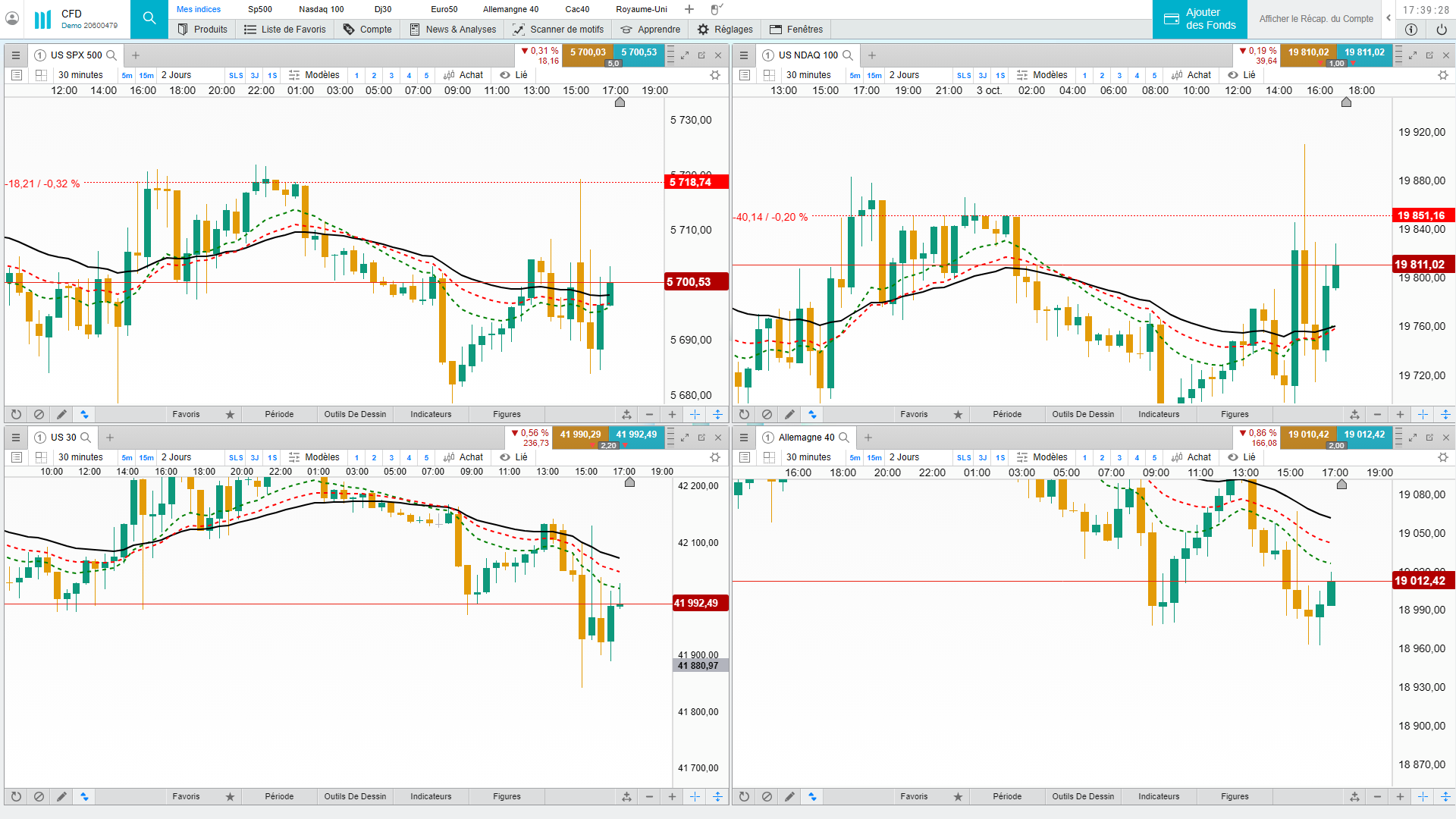Zoom out the US SPX 500 chart
This screenshot has height=819, width=1456.
(649, 415)
